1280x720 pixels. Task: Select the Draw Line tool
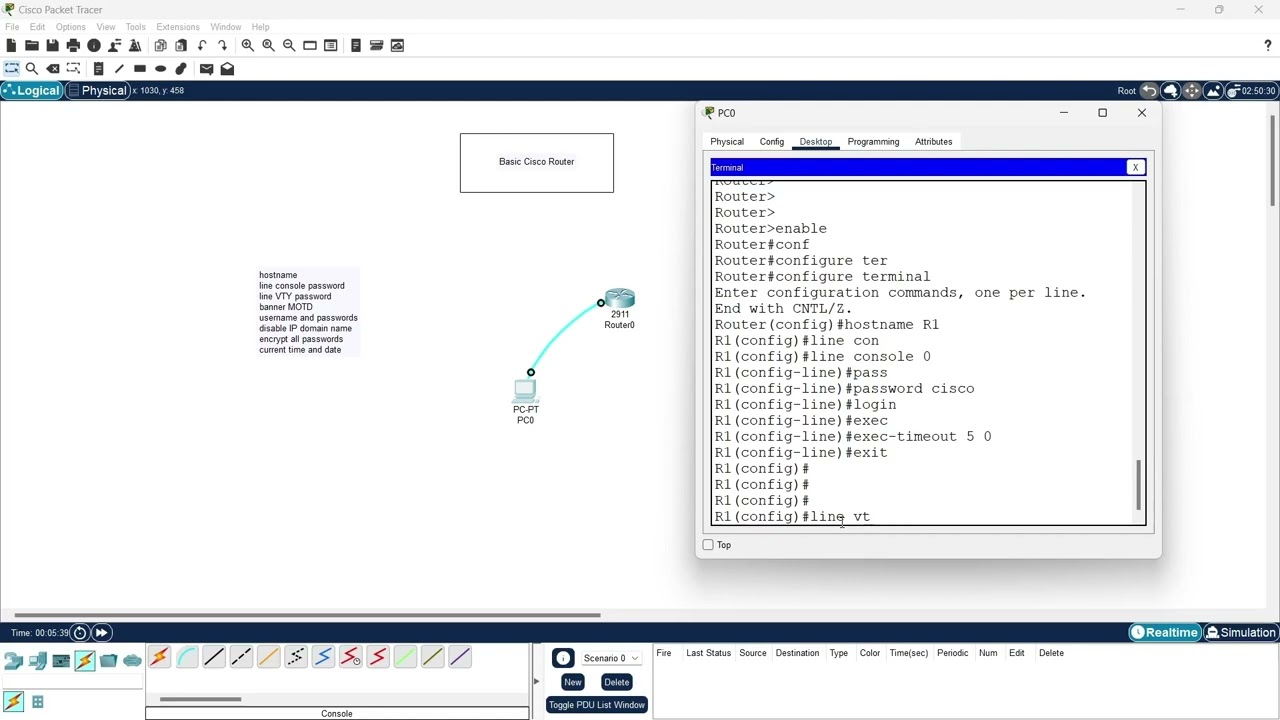[x=119, y=69]
